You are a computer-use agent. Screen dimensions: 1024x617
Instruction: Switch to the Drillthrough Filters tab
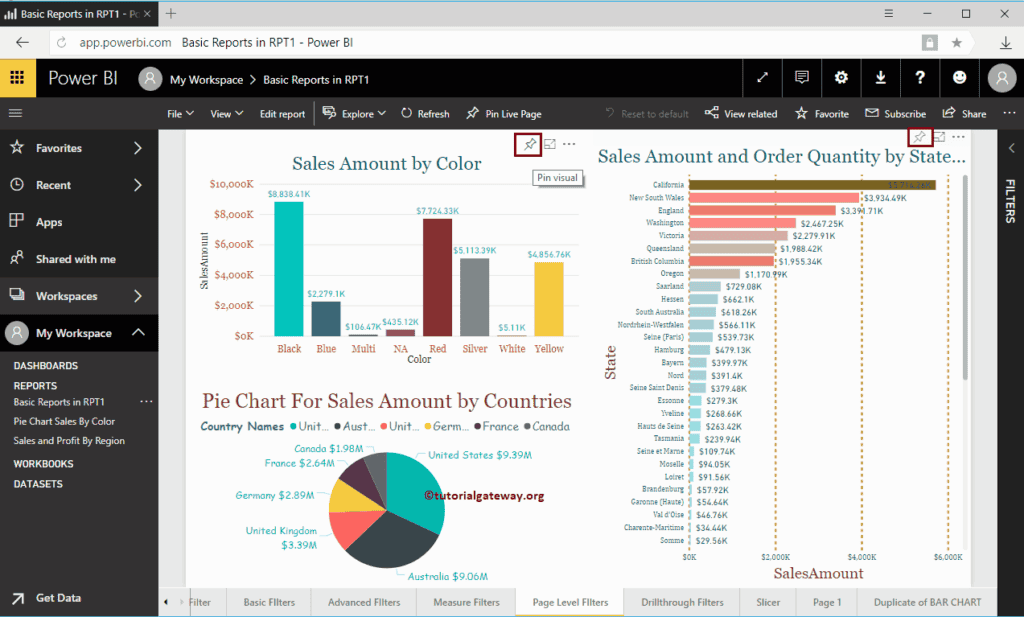tap(681, 602)
